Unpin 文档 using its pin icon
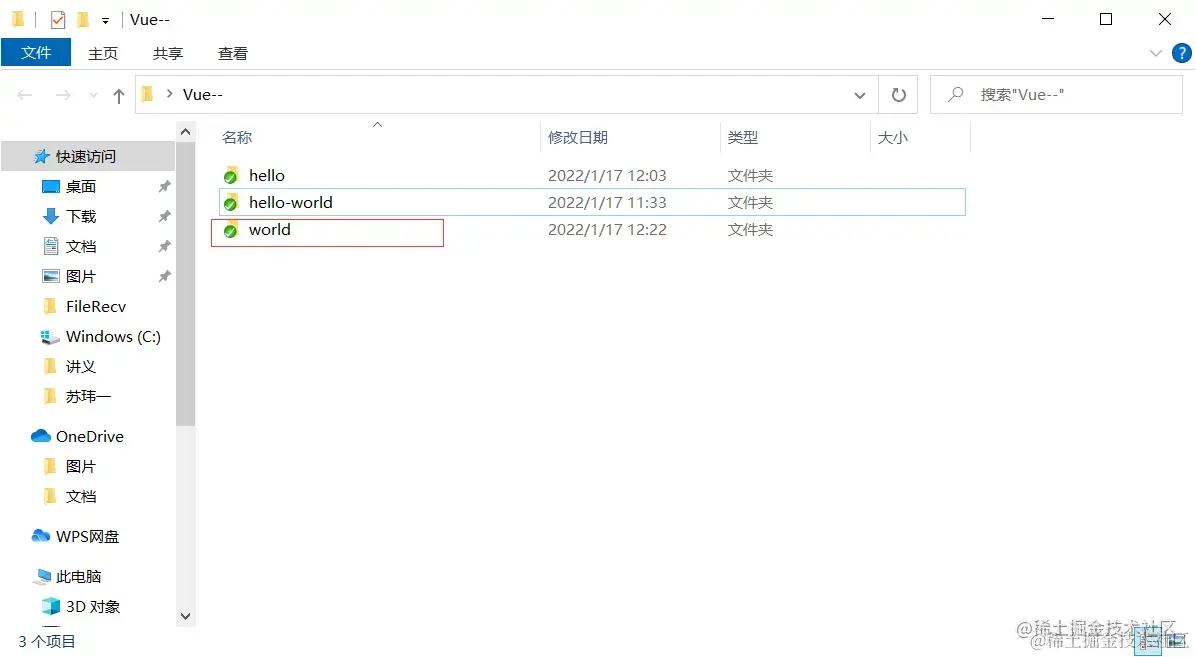Viewport: 1196px width, 657px height. point(164,246)
